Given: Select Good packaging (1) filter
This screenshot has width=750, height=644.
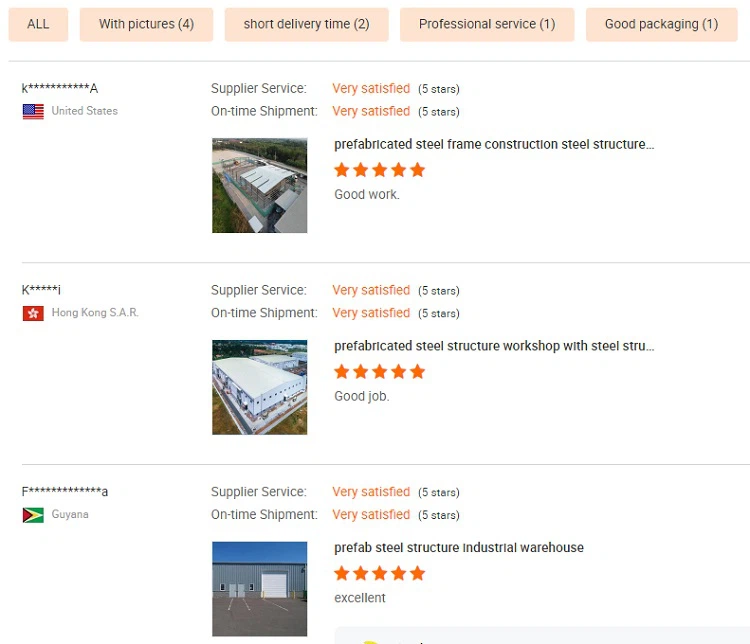Looking at the screenshot, I should click(661, 24).
